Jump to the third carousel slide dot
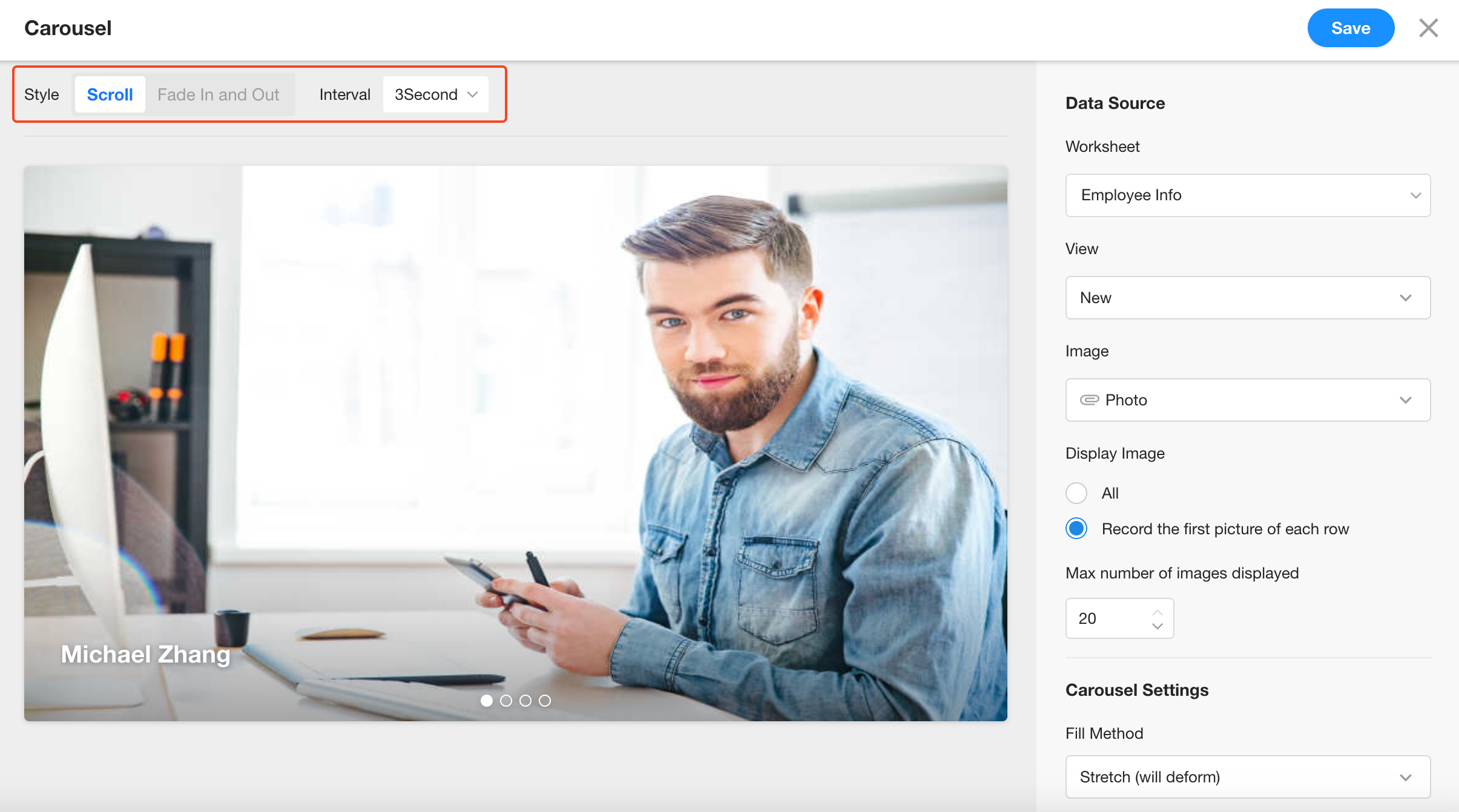1459x812 pixels. 525,701
